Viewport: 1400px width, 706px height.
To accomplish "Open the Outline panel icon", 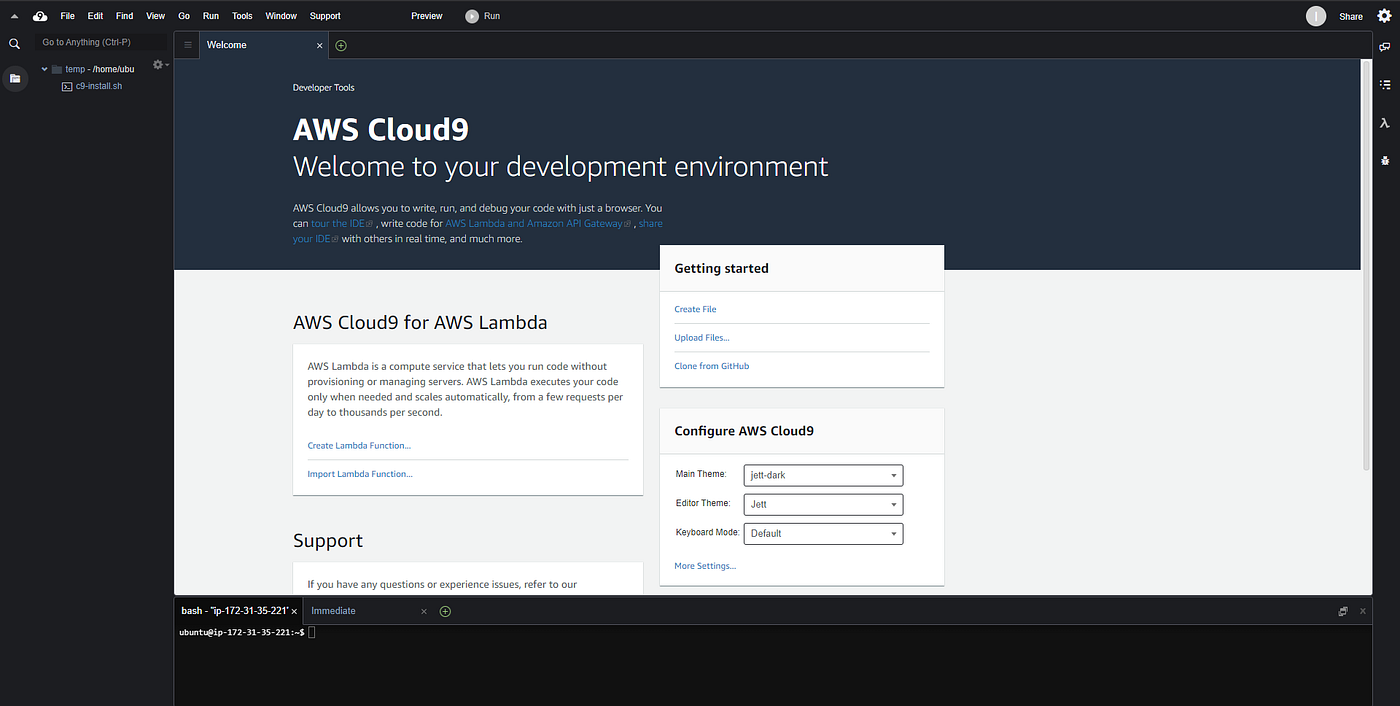I will 1385,85.
